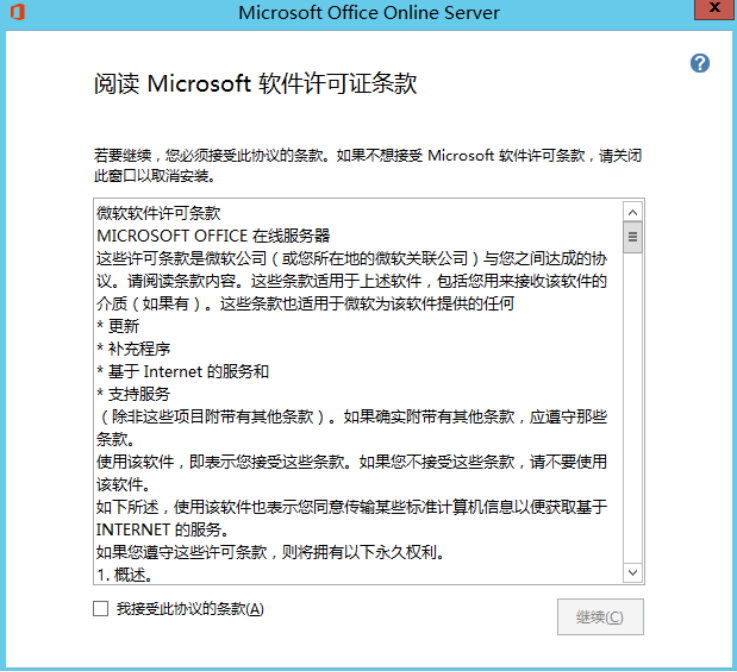Click the license box scroll up arrow
This screenshot has height=672, width=737.
click(x=633, y=212)
